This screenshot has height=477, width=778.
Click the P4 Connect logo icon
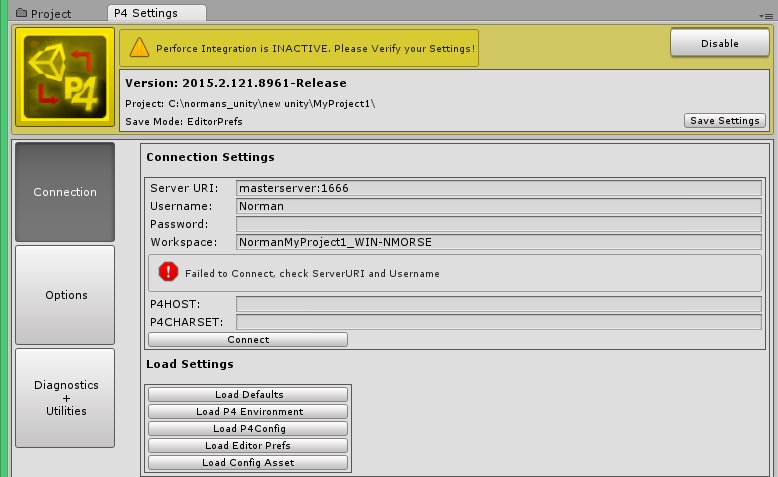coord(65,77)
